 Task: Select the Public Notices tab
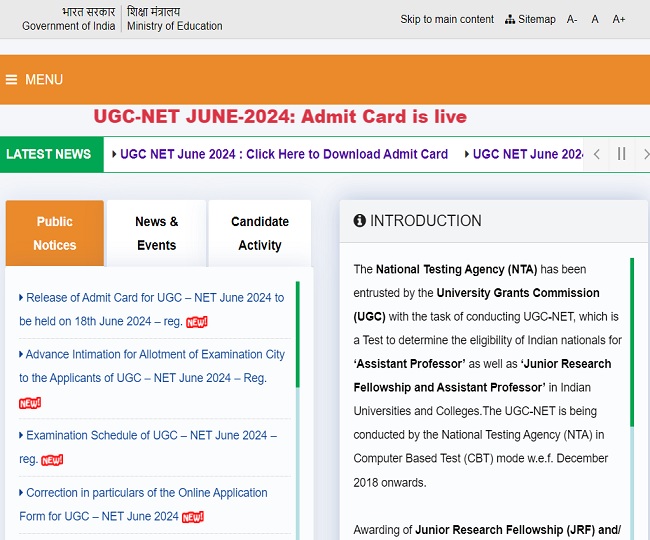pos(55,233)
